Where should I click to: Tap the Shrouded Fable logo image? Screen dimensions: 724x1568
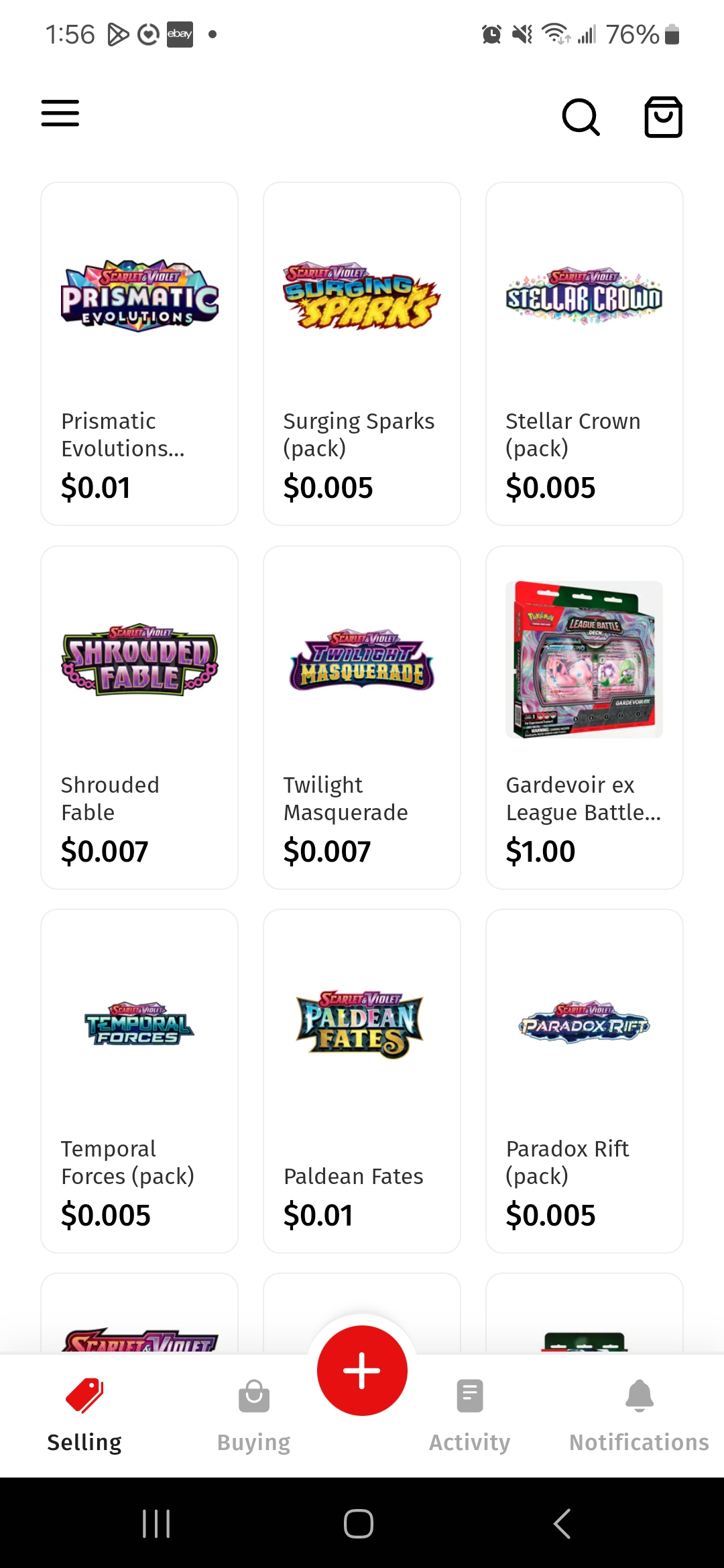coord(139,660)
